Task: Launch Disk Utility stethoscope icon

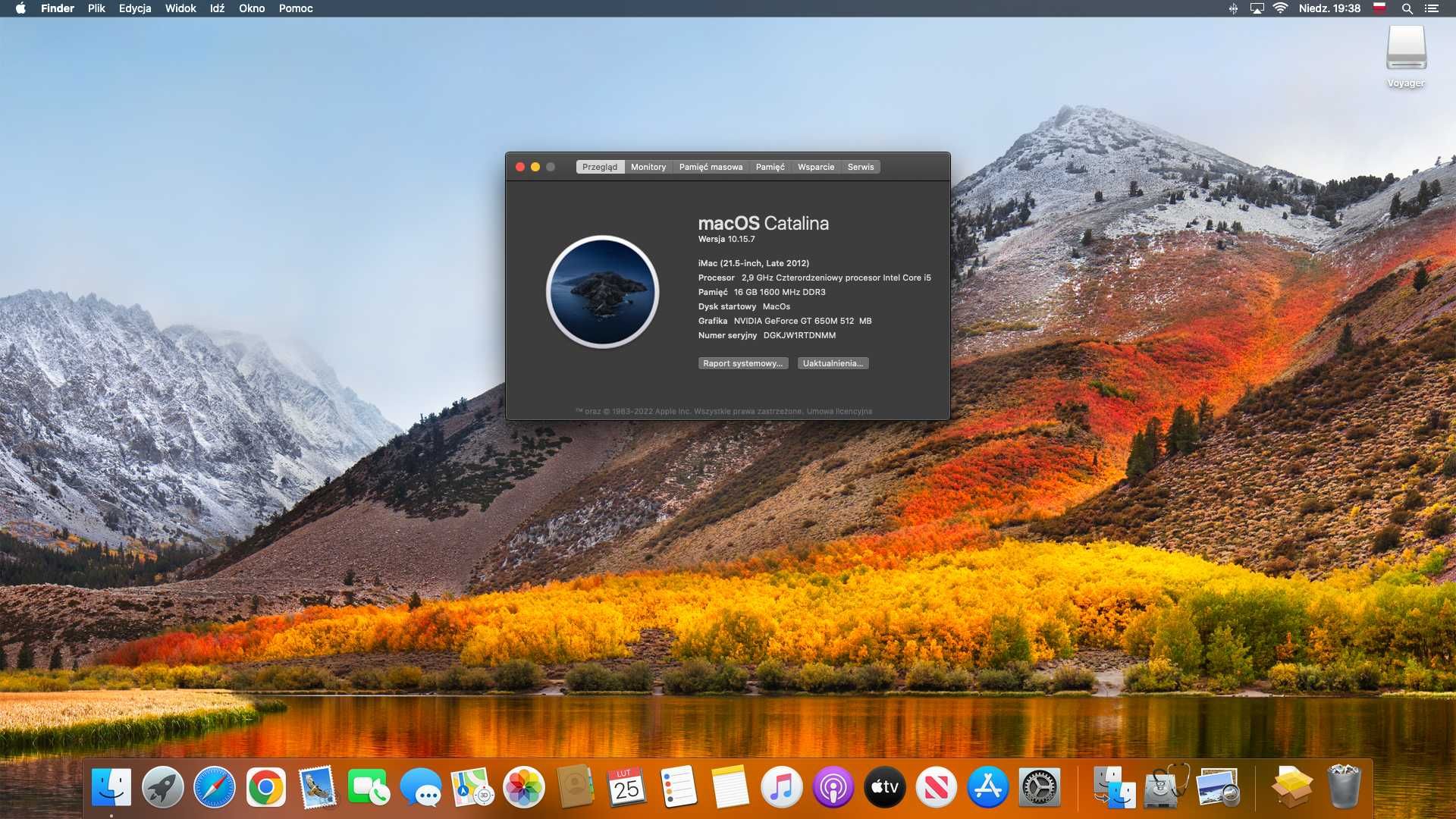Action: 1166,788
